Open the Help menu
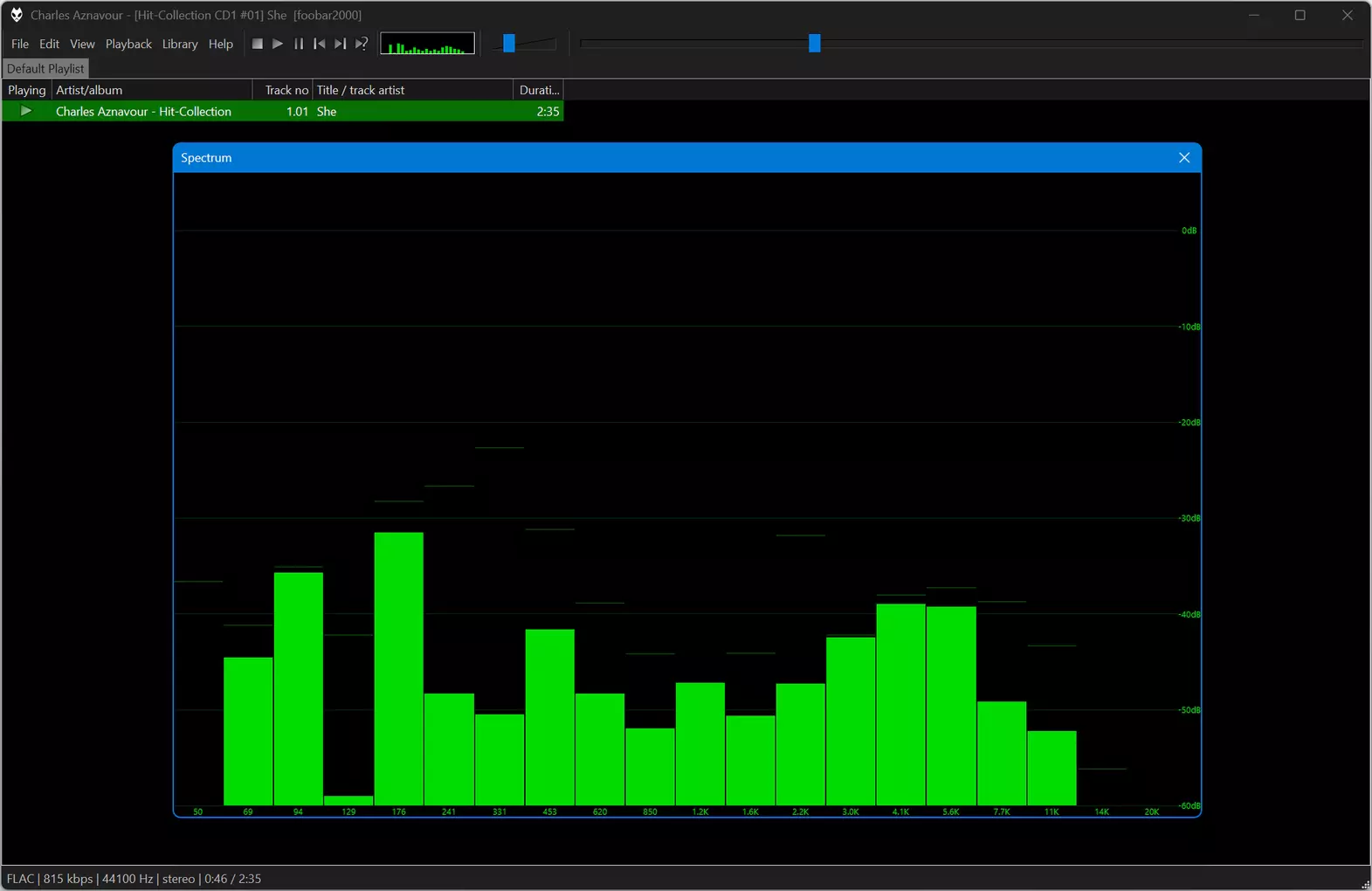This screenshot has width=1372, height=891. click(221, 44)
